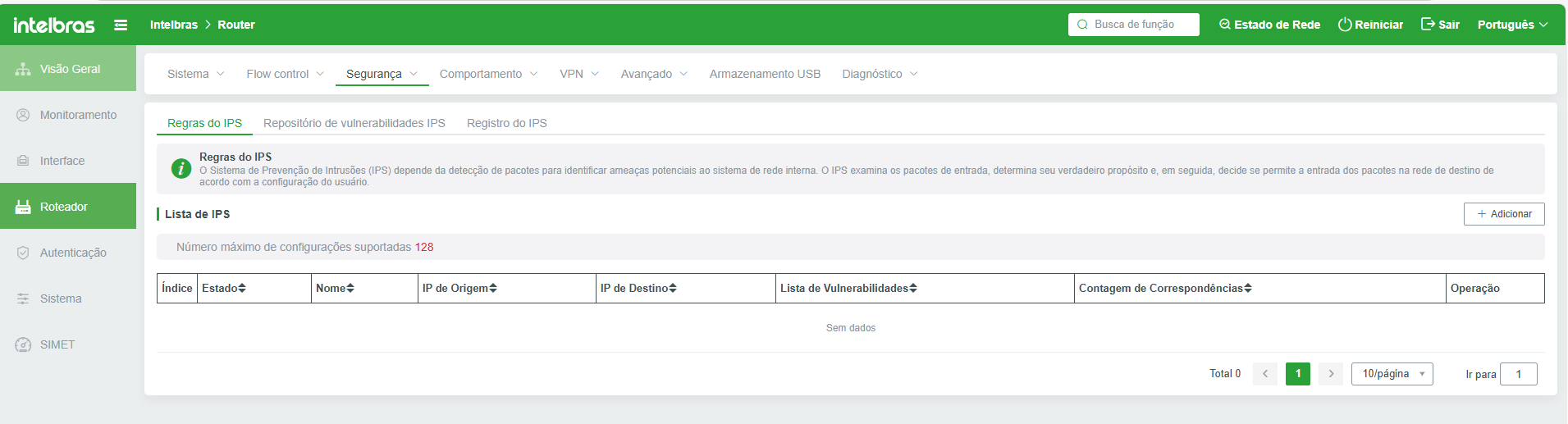Click Sair to log out
The height and width of the screenshot is (424, 1568).
1440,25
